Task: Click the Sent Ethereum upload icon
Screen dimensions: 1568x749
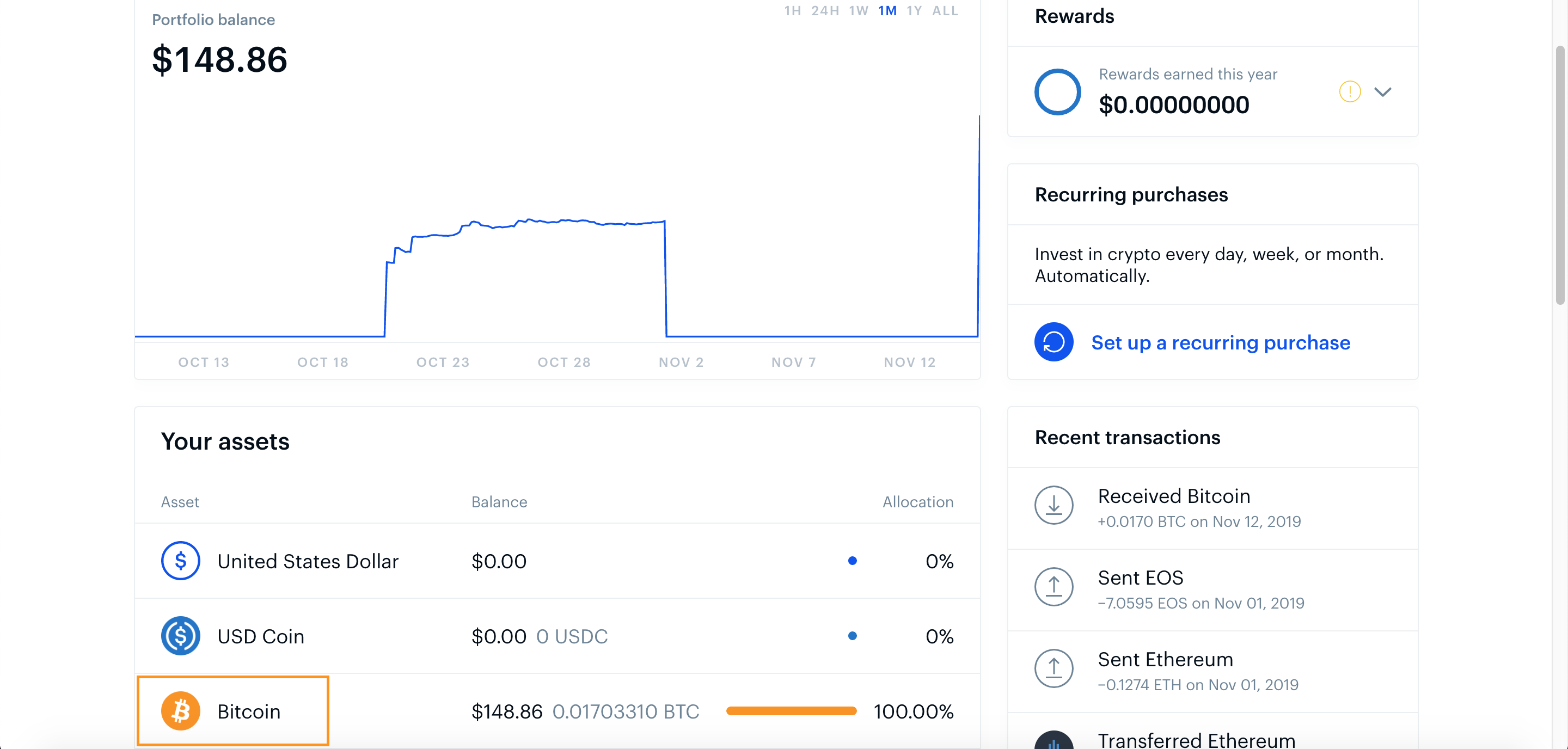Action: pos(1053,668)
